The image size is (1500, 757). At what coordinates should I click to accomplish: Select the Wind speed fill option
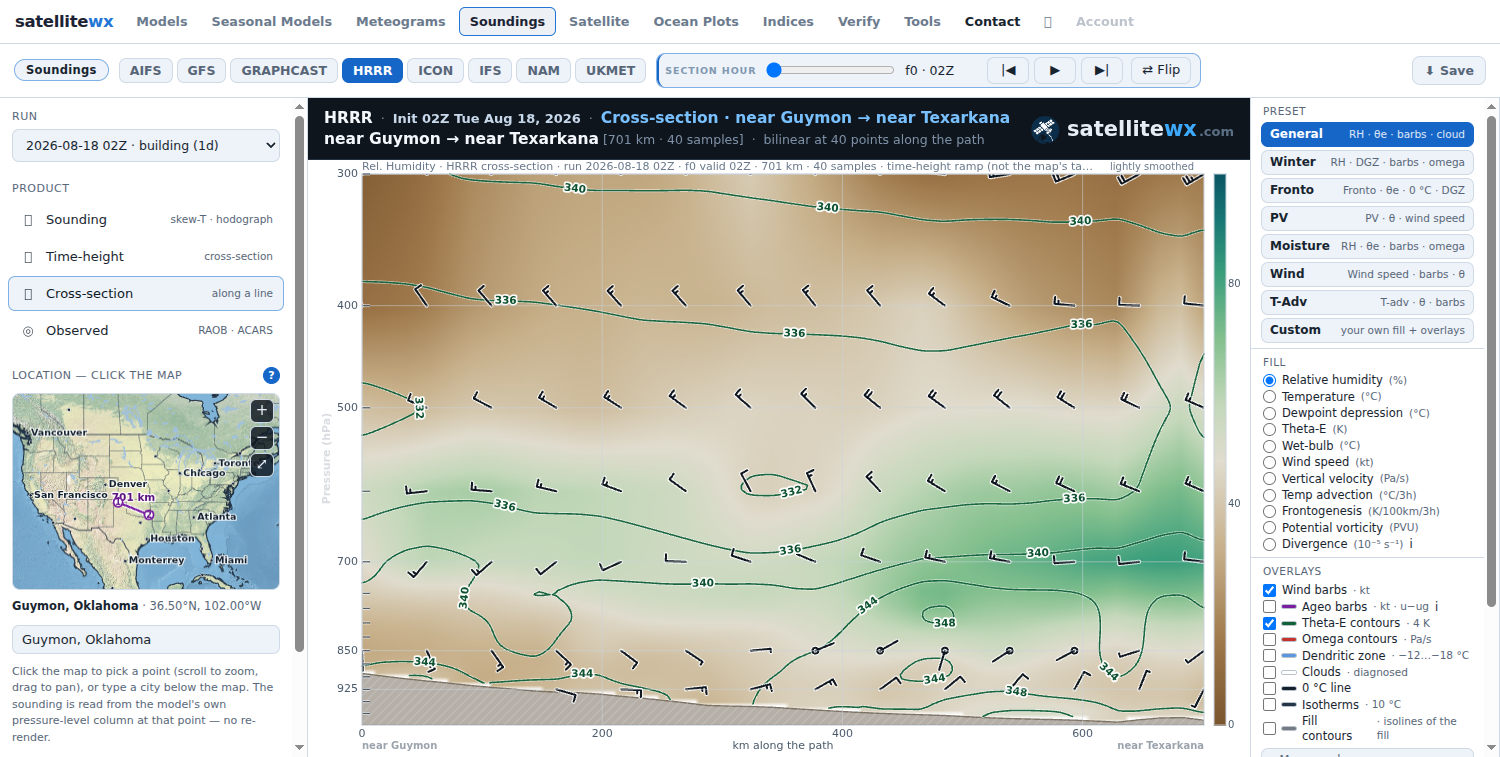[1270, 462]
